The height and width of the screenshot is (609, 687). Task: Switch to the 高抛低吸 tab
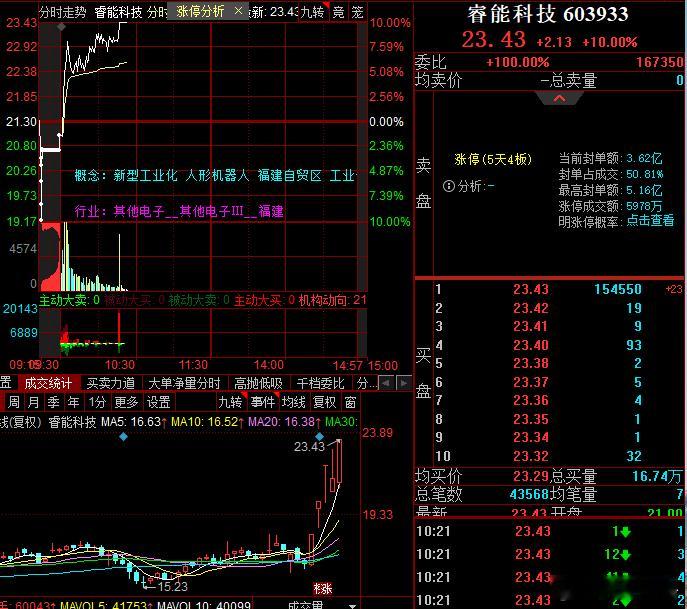(x=258, y=383)
